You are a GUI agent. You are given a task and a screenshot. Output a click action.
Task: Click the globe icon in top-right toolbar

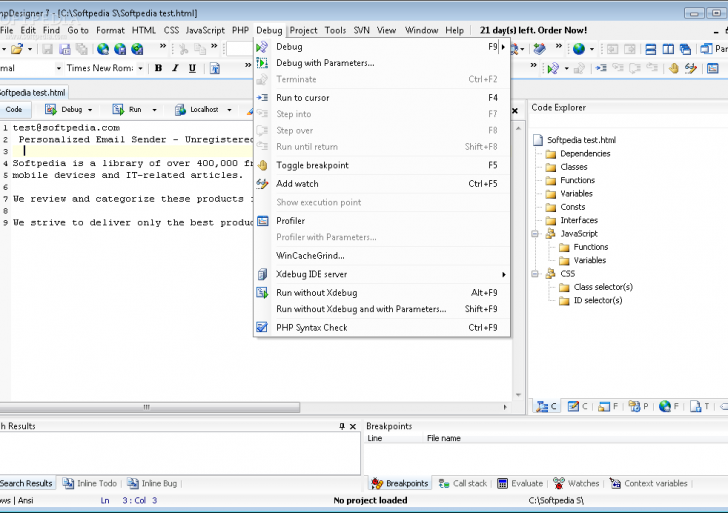[x=579, y=48]
